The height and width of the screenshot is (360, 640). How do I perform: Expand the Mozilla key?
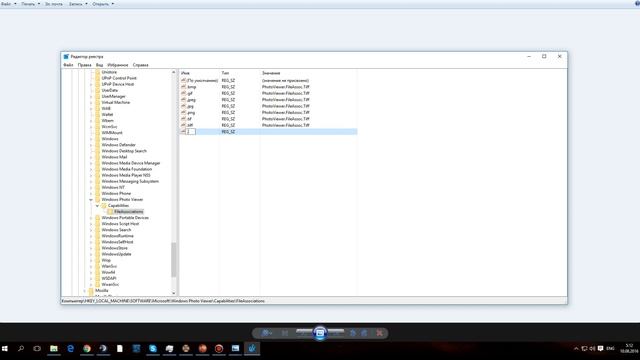click(x=84, y=291)
